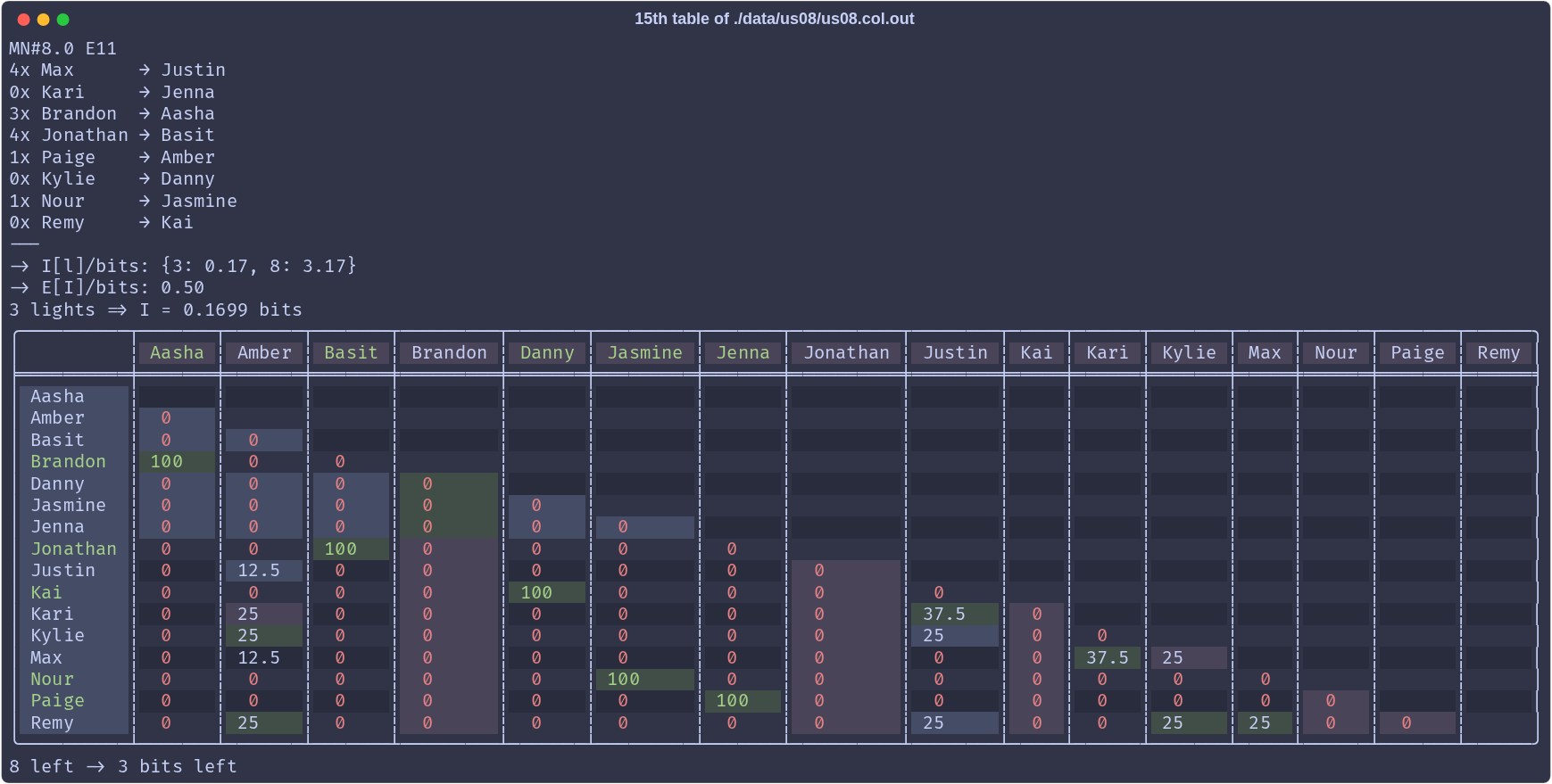The height and width of the screenshot is (784, 1552).
Task: Click the 'Brandon' column header
Action: coord(449,352)
